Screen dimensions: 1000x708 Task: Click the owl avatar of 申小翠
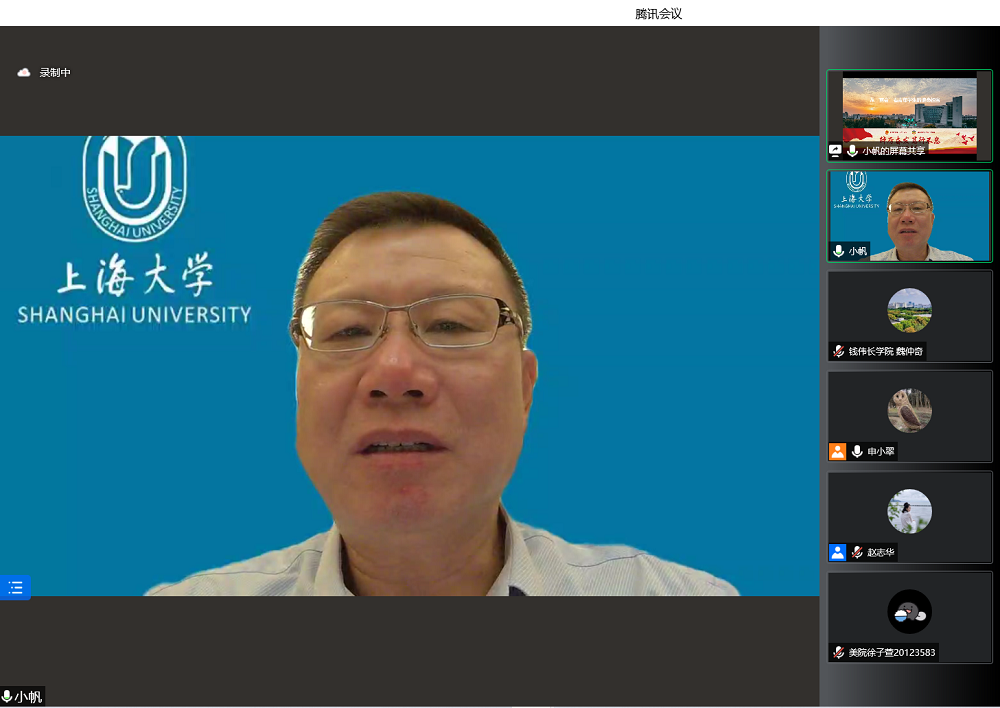point(909,411)
